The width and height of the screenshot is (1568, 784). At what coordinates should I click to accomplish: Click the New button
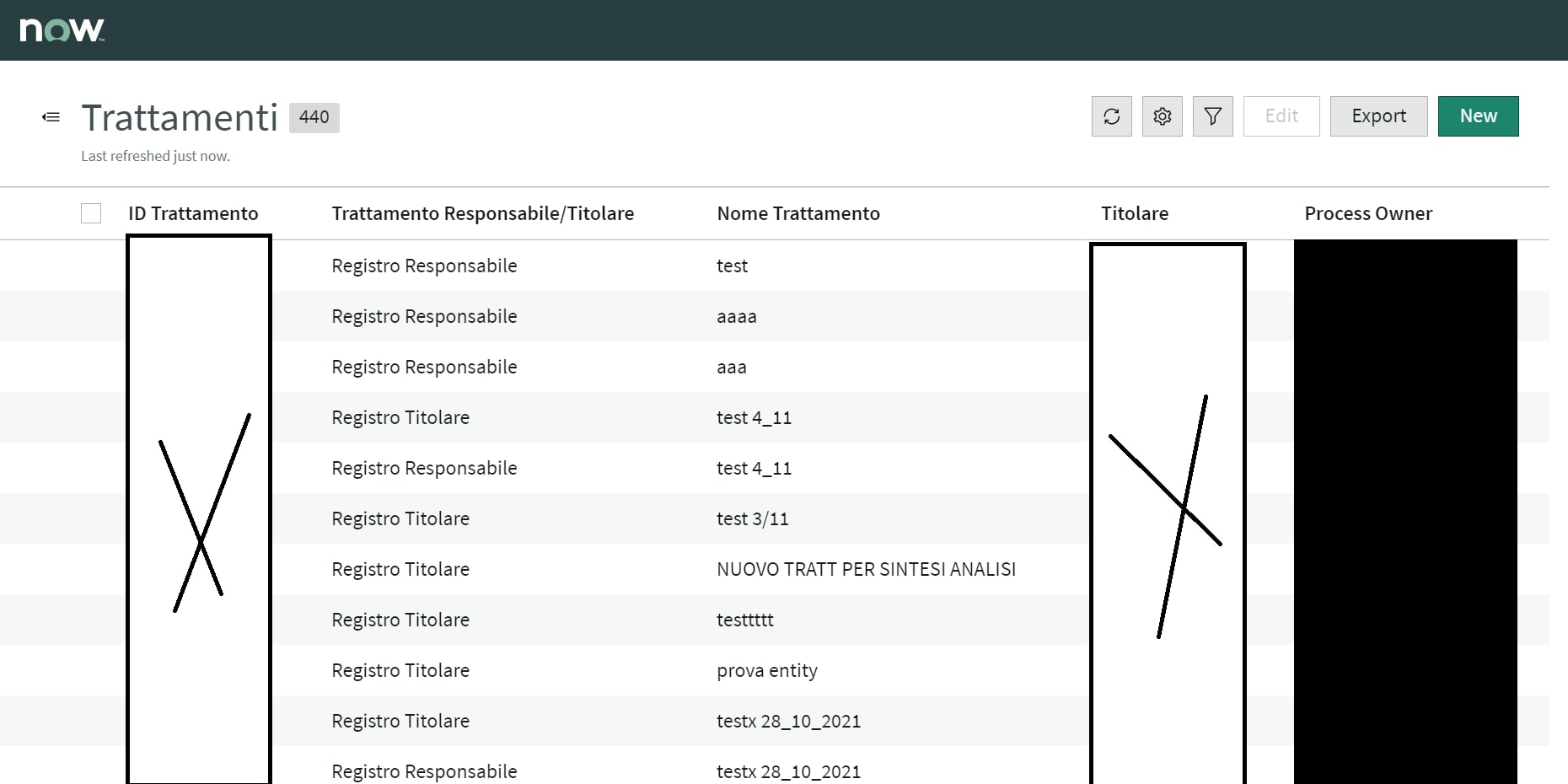1478,116
